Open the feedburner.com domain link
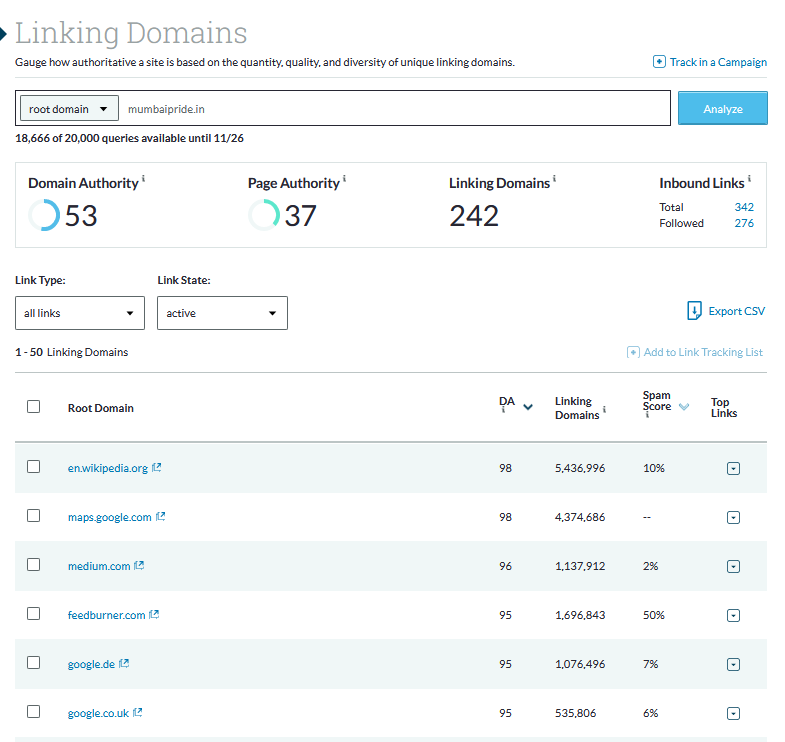 click(x=107, y=615)
